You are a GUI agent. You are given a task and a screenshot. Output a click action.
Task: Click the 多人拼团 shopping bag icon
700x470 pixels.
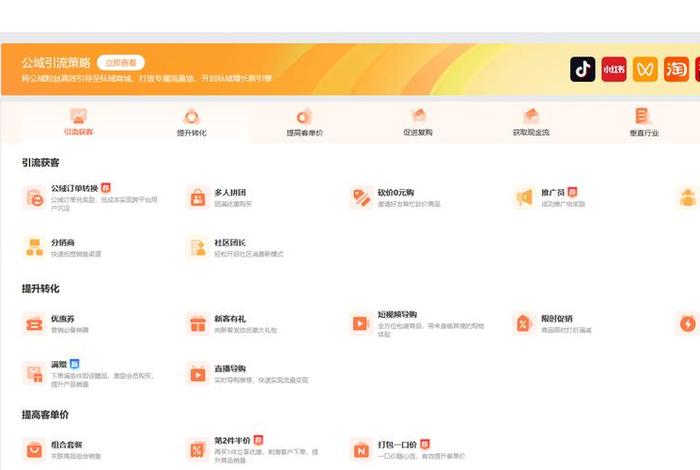(x=198, y=197)
